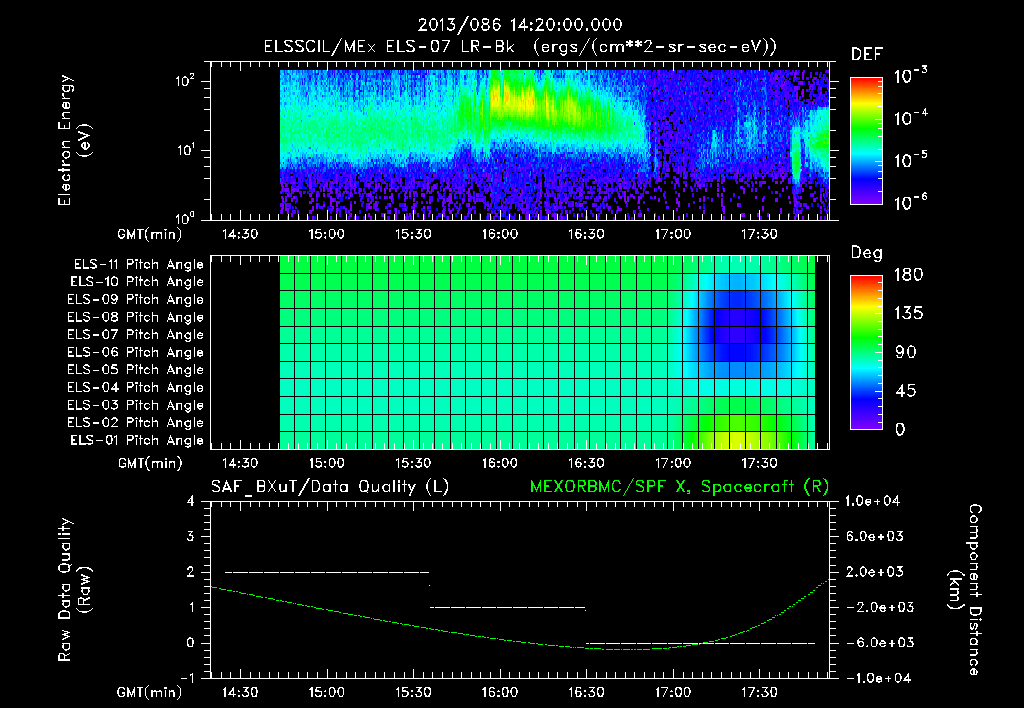Select the ELS-08 Pitch Angle row label

point(135,317)
